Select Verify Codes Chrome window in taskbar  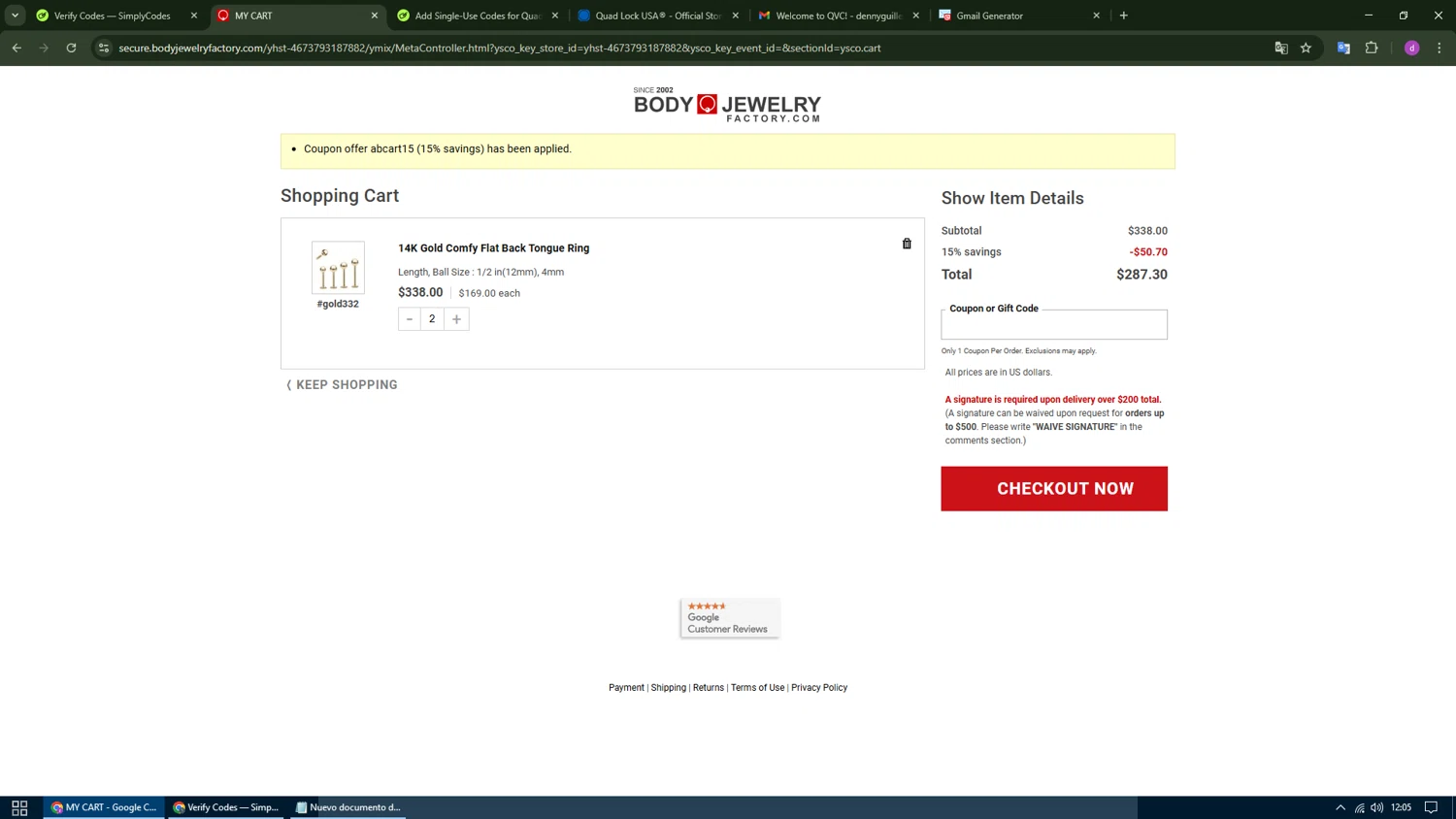[226, 807]
